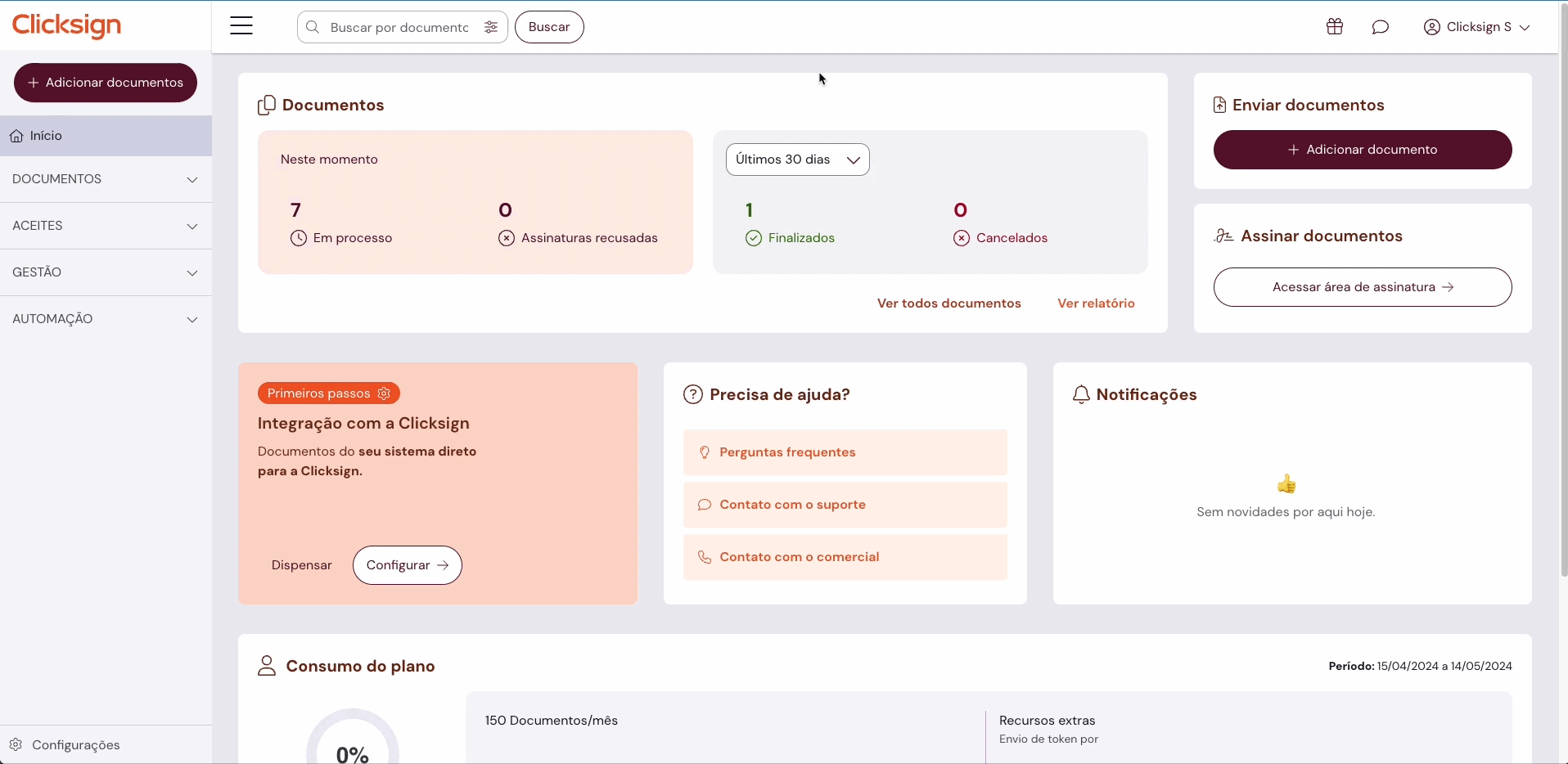The height and width of the screenshot is (764, 1568).
Task: Open the hamburger menu icon
Action: pyautogui.click(x=241, y=26)
